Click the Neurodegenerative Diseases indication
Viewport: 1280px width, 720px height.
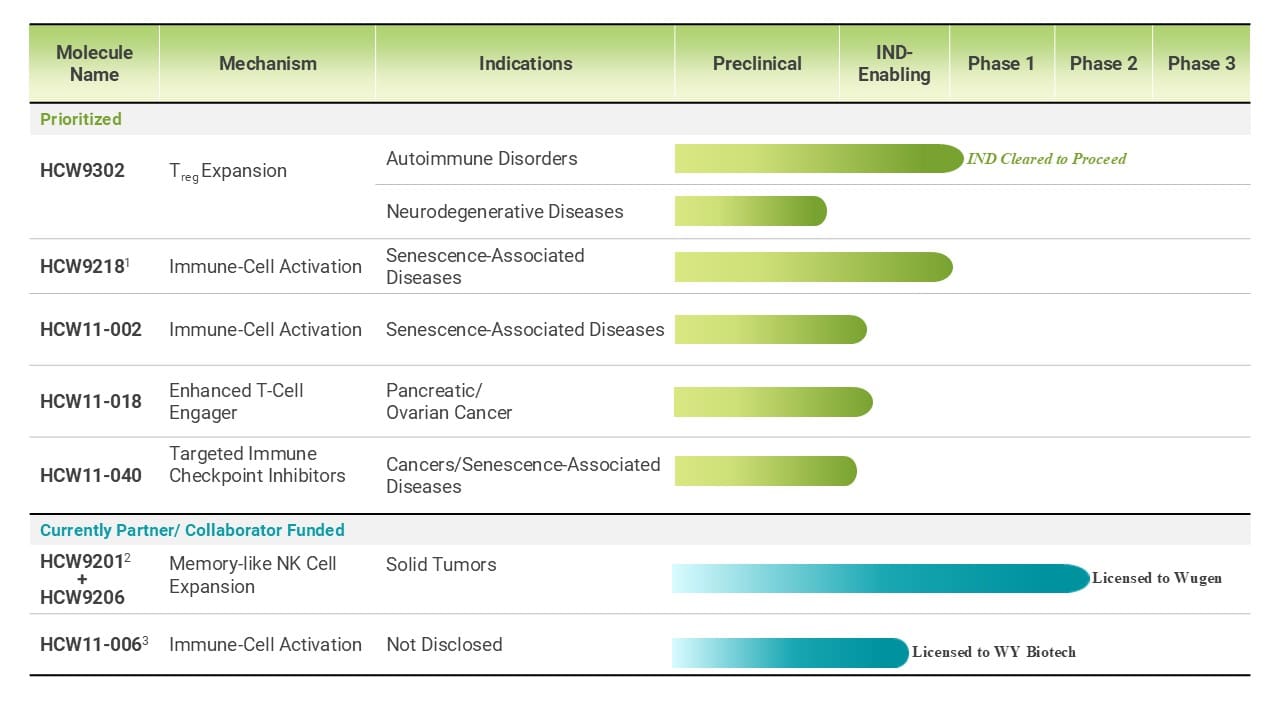click(505, 211)
